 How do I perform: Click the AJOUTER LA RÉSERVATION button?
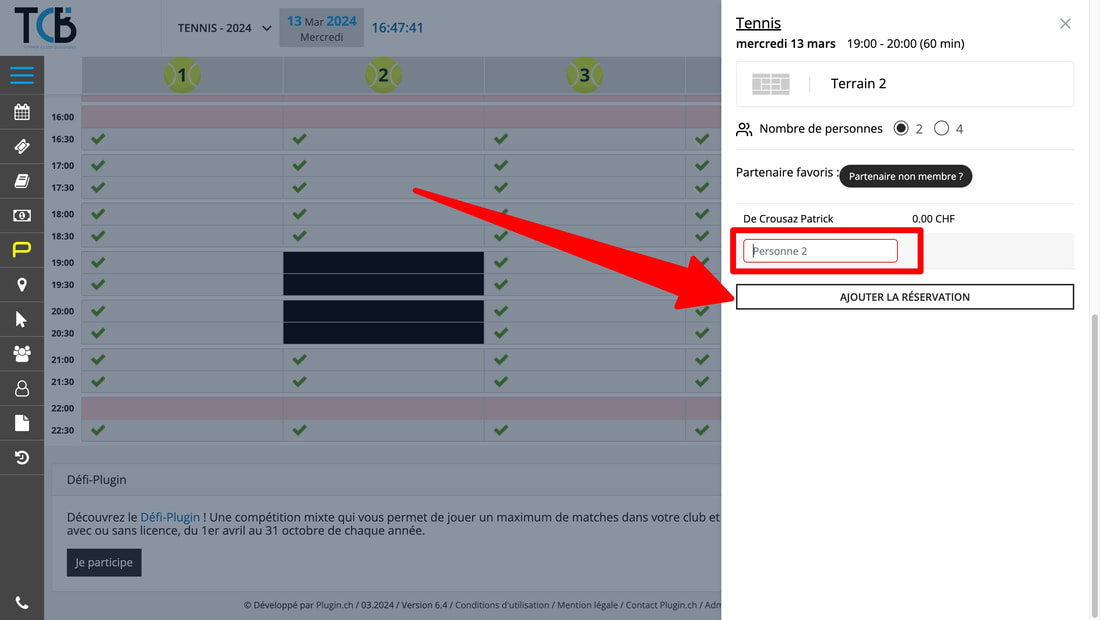[x=904, y=297]
